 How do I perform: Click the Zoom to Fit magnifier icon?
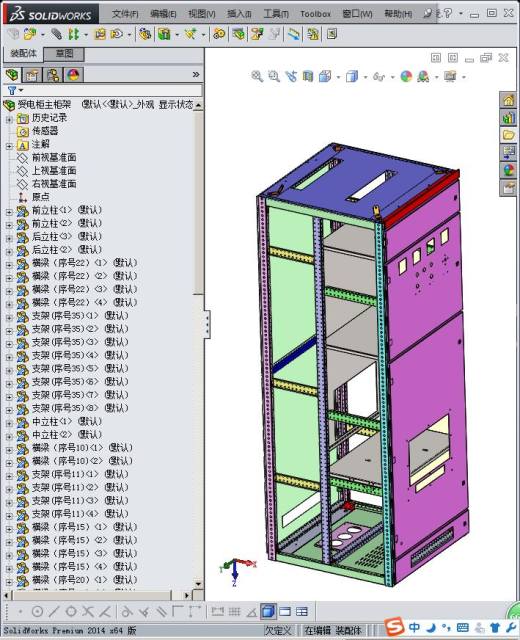click(257, 76)
